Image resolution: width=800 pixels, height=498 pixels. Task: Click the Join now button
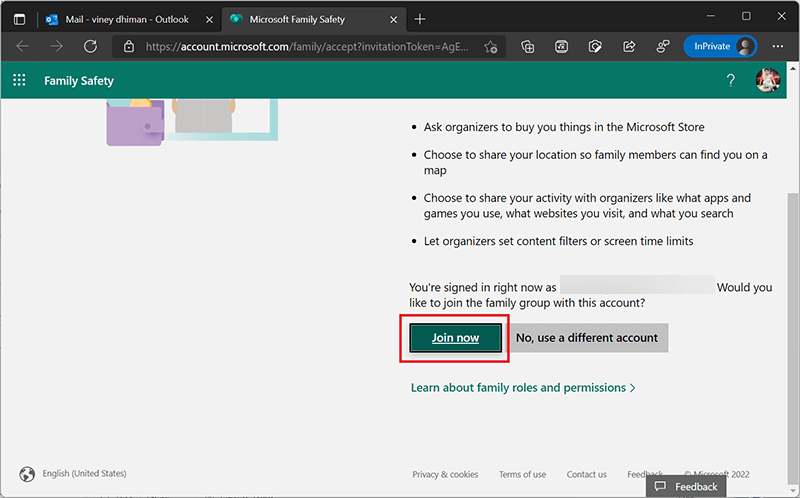click(x=455, y=338)
